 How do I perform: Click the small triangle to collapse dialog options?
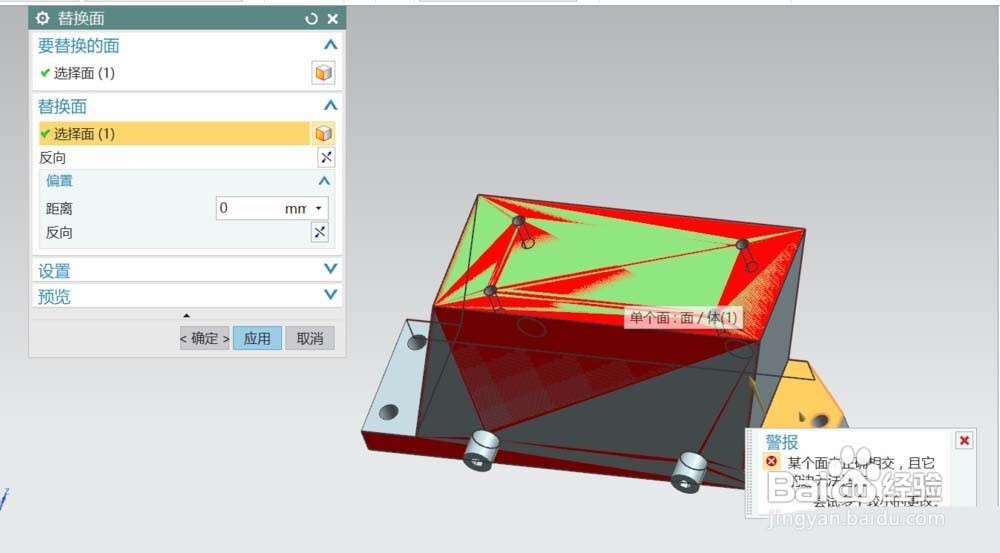coord(186,315)
